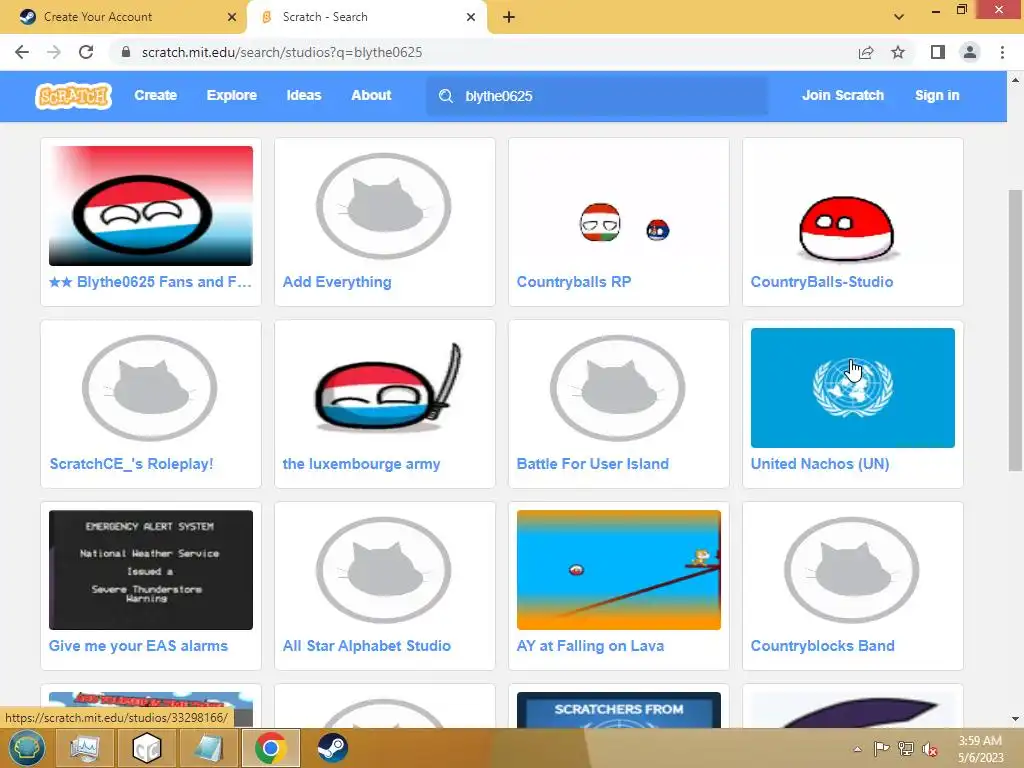Click SCRATCHERS FROM studio thumbnail
The width and height of the screenshot is (1024, 768).
pos(618,710)
